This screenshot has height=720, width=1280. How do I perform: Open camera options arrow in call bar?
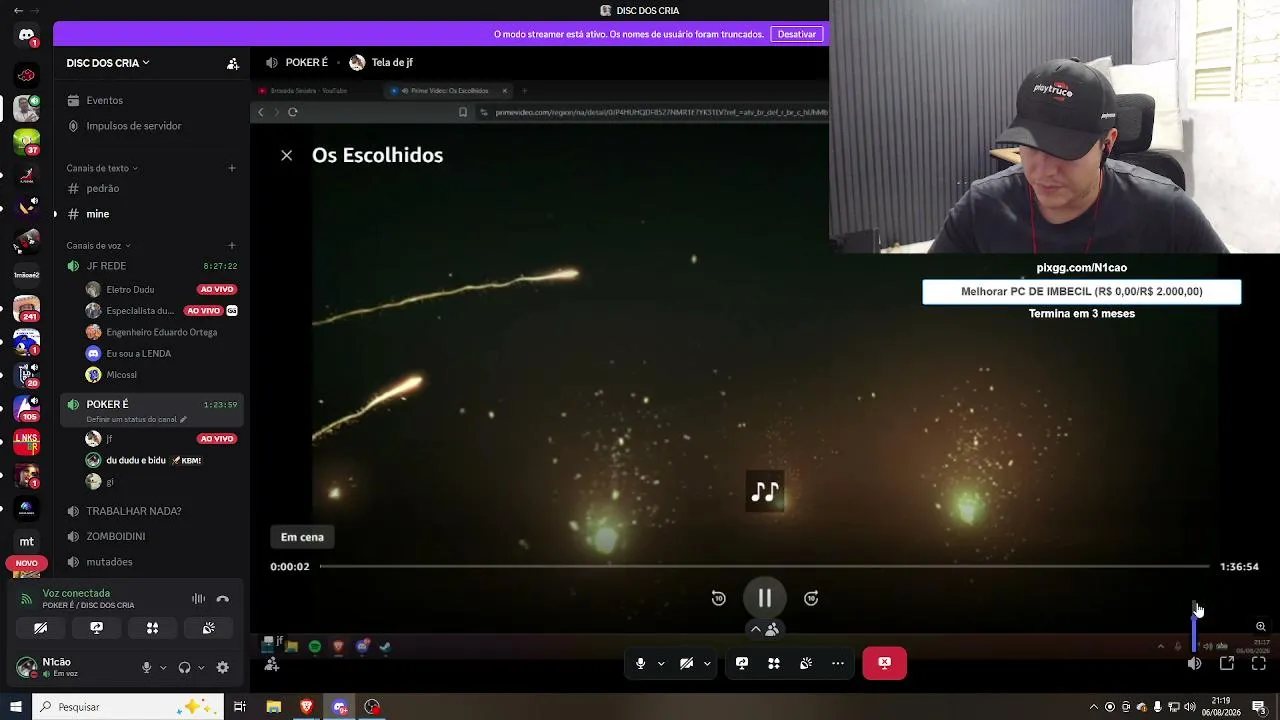707,663
